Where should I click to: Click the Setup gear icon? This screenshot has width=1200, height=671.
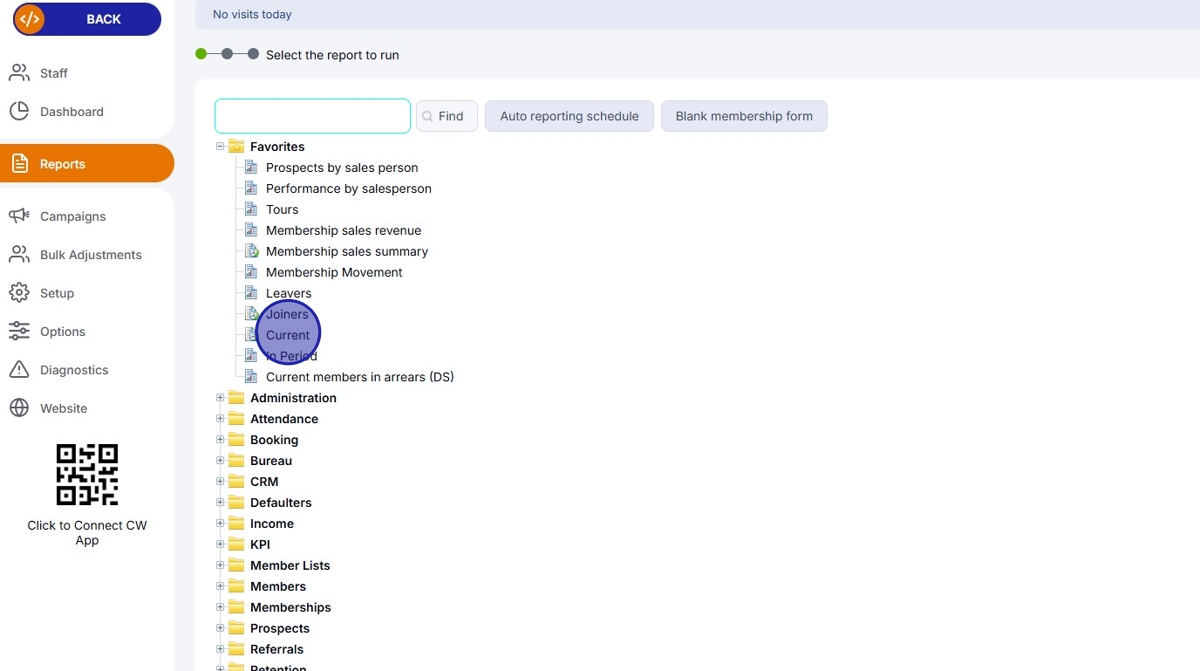coord(19,293)
